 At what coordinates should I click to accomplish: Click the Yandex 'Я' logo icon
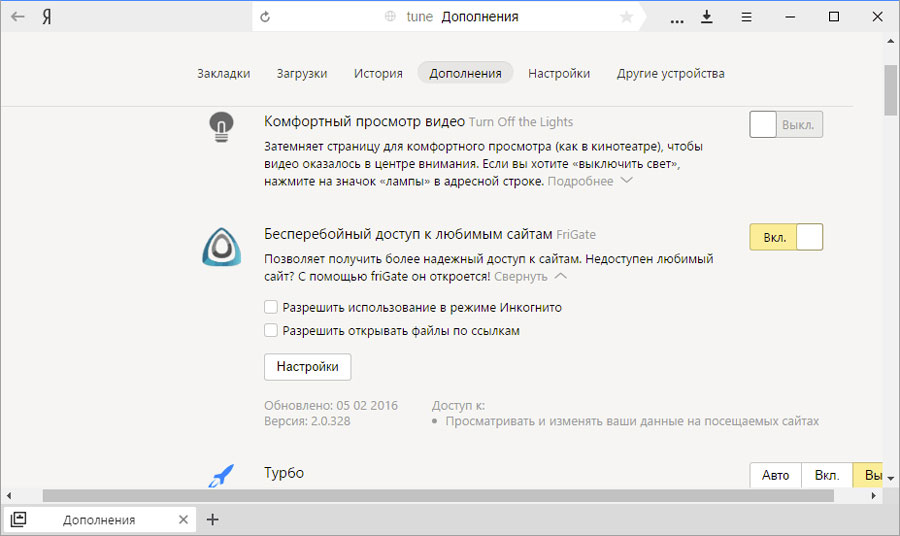pos(47,17)
